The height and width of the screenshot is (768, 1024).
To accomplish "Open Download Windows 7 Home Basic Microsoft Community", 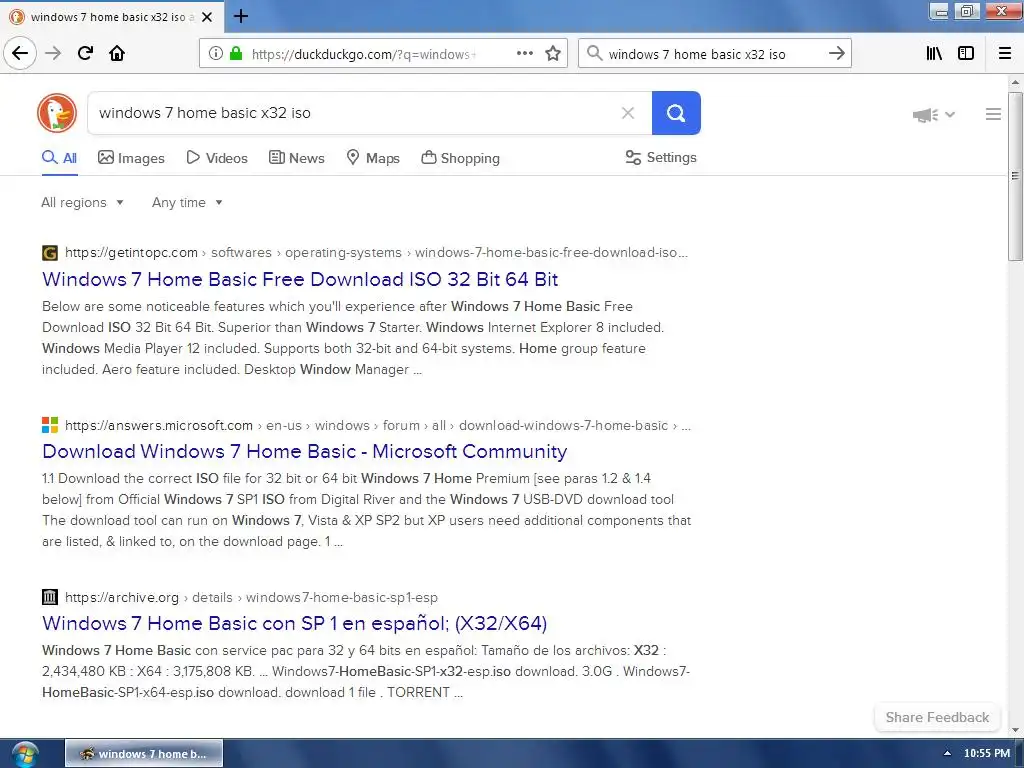I will coord(304,451).
